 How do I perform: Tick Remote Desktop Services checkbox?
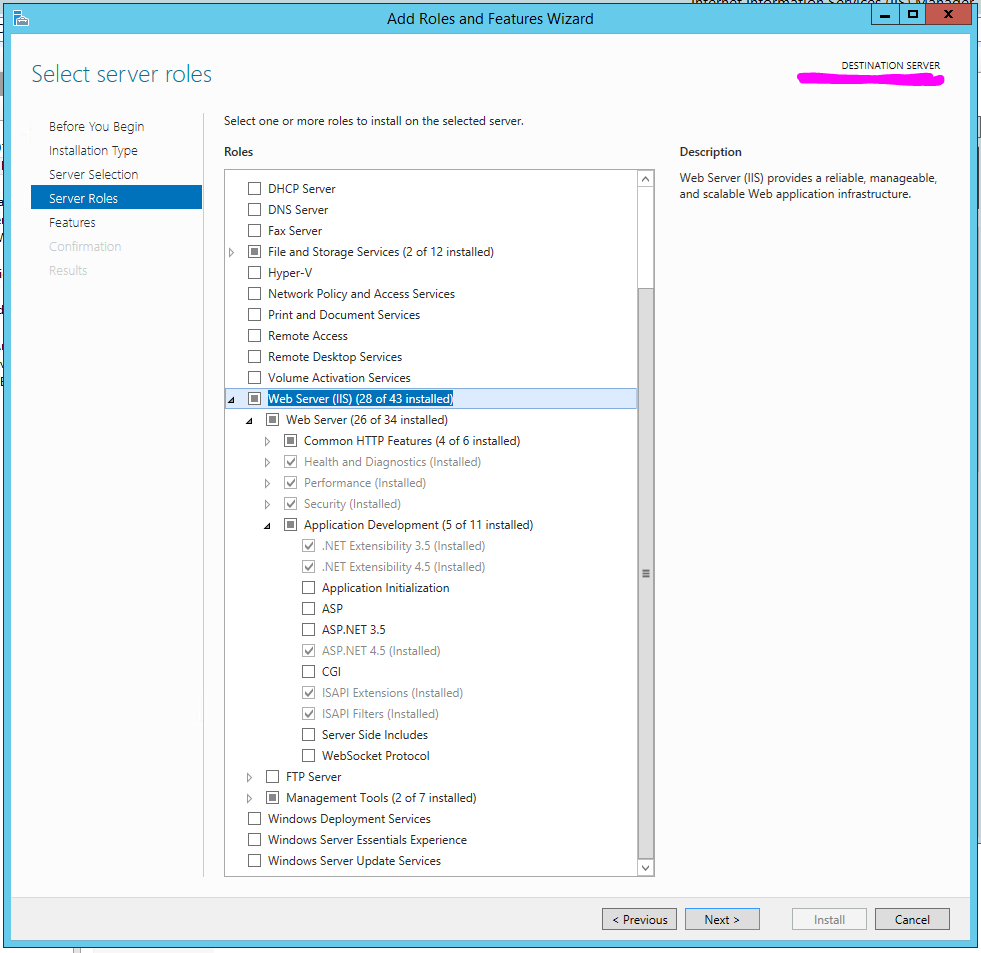pyautogui.click(x=255, y=357)
